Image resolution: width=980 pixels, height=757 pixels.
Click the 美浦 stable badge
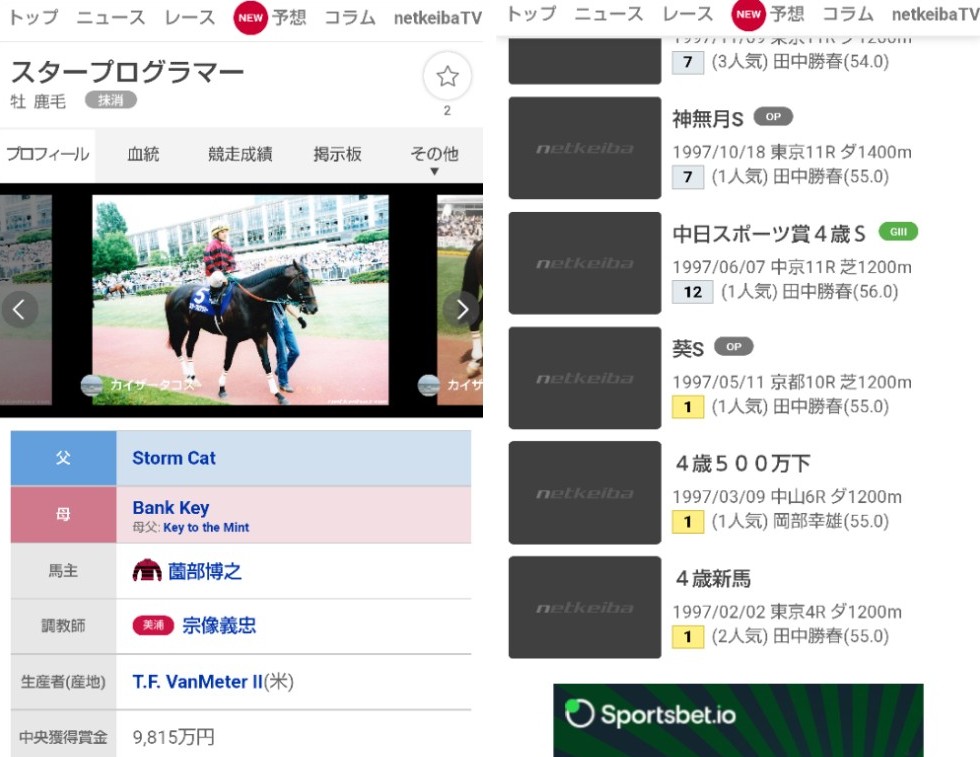tap(153, 625)
